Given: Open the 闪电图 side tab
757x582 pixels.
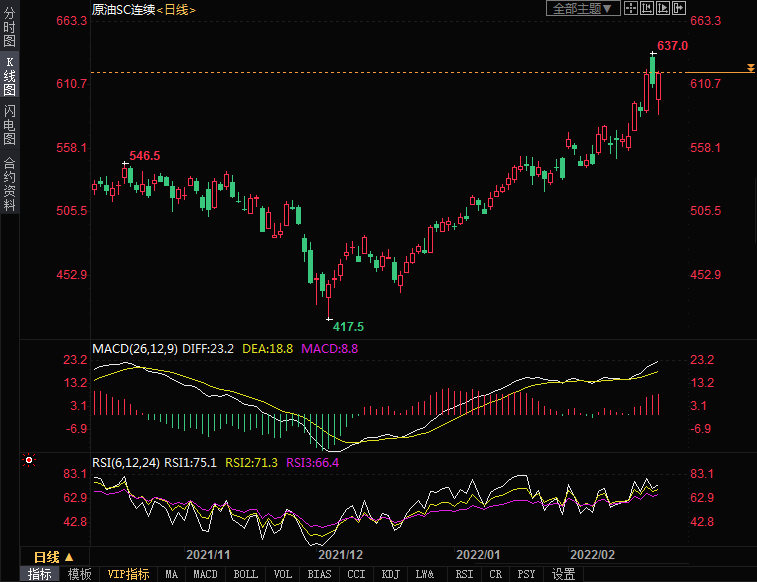Looking at the screenshot, I should click(x=9, y=124).
